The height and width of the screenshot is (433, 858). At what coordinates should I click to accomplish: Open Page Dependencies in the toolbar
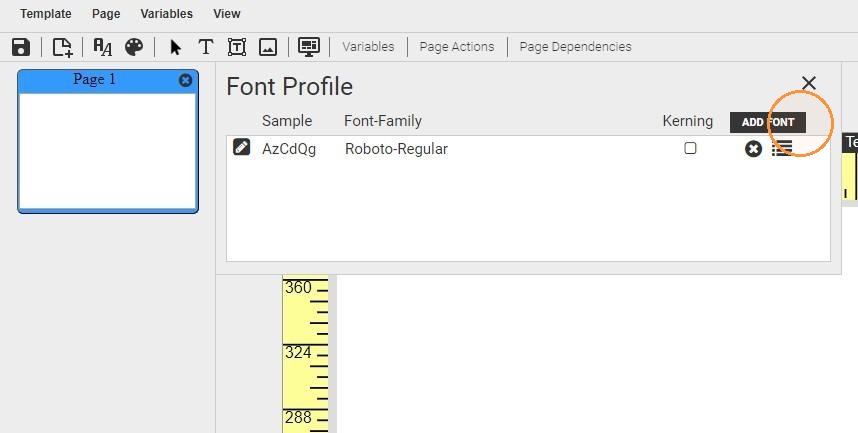click(x=575, y=47)
